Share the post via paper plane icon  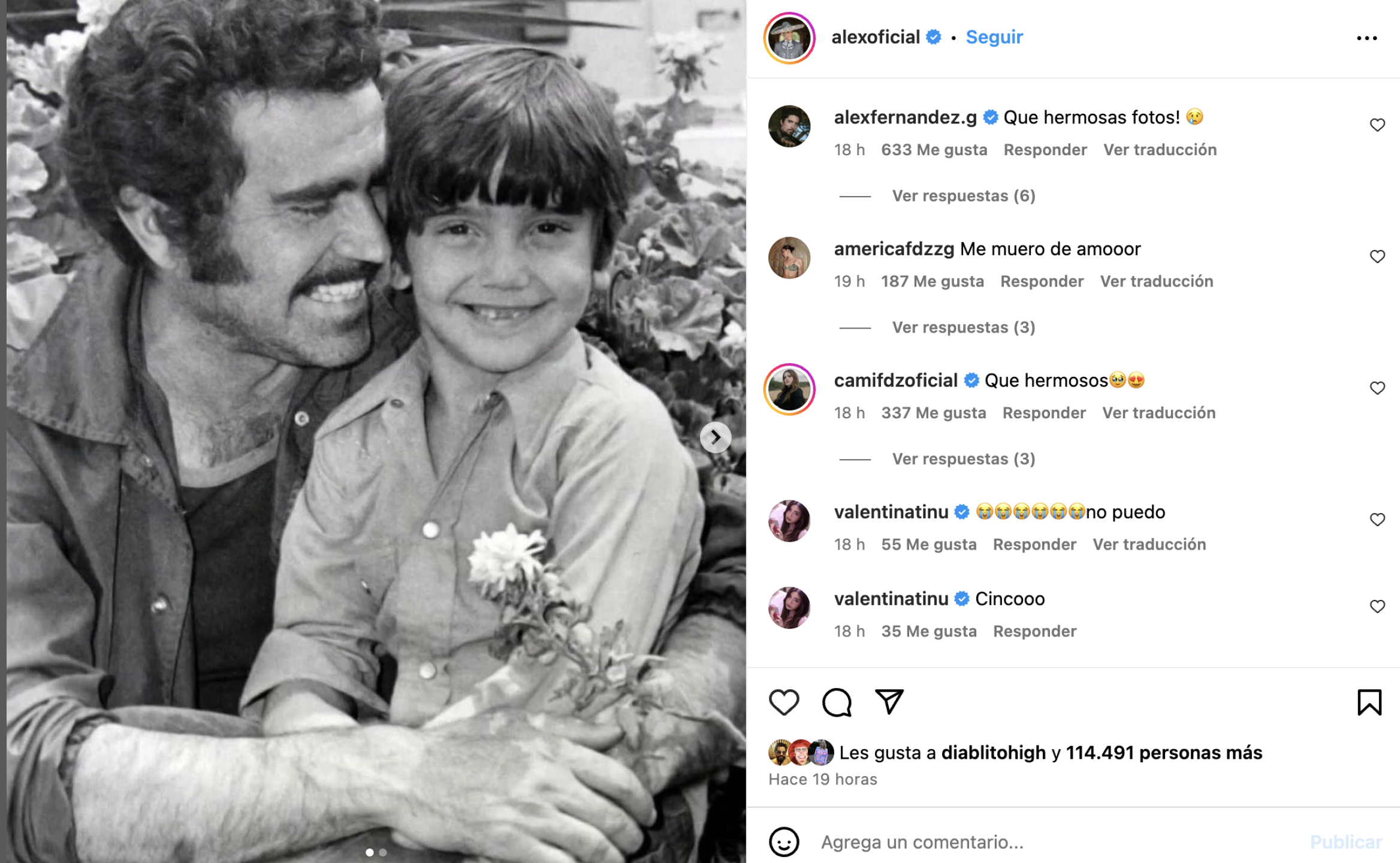coord(889,702)
